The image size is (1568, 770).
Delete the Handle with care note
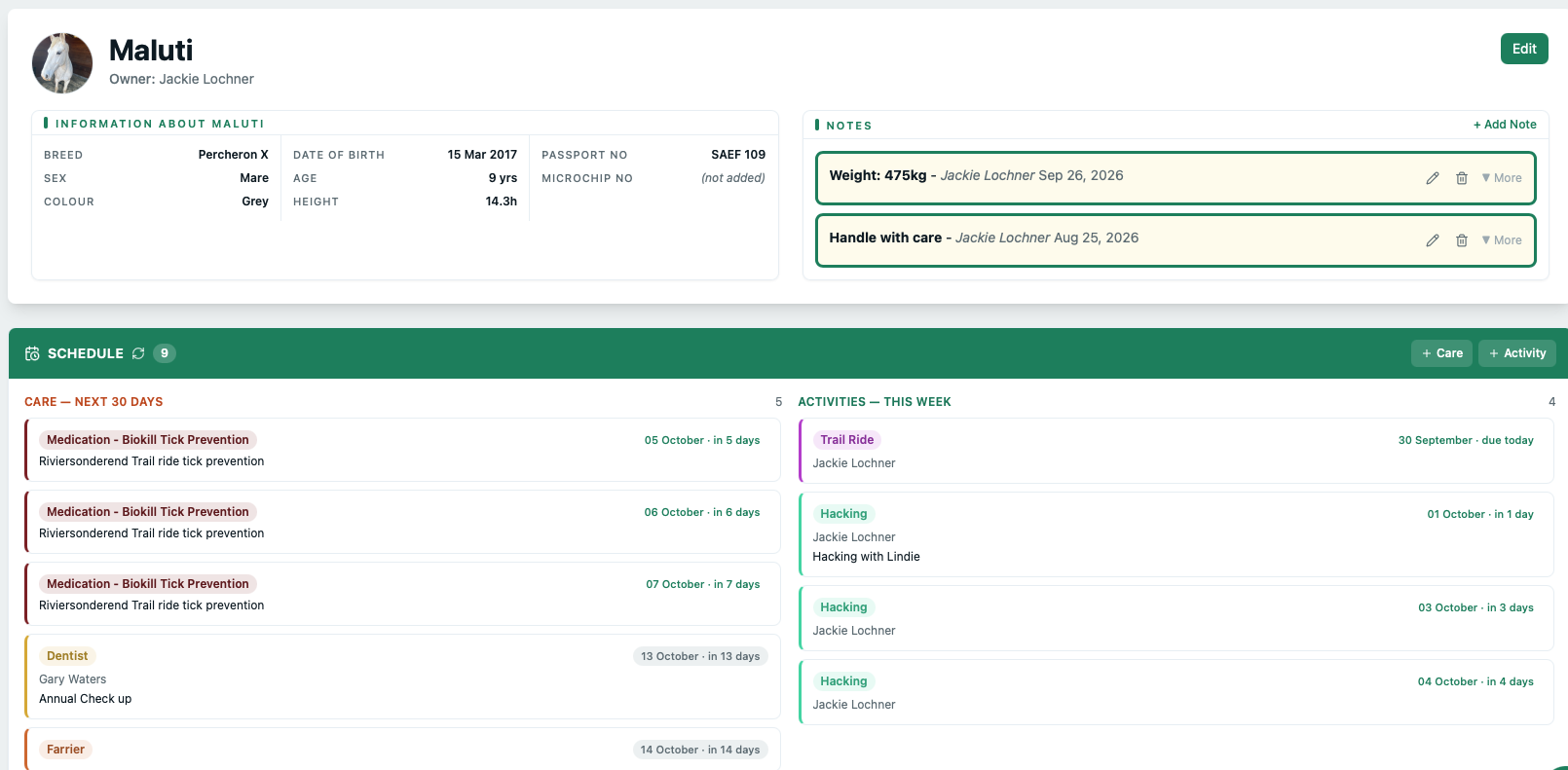click(x=1462, y=240)
